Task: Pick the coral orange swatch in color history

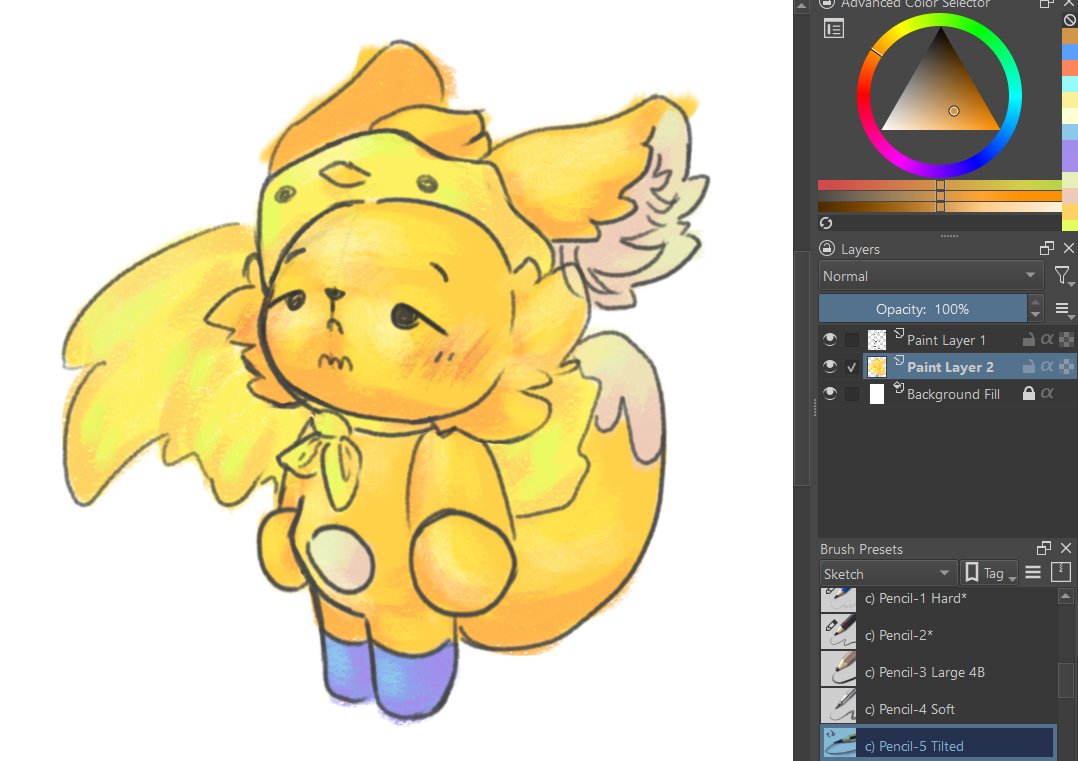Action: pos(1070,68)
